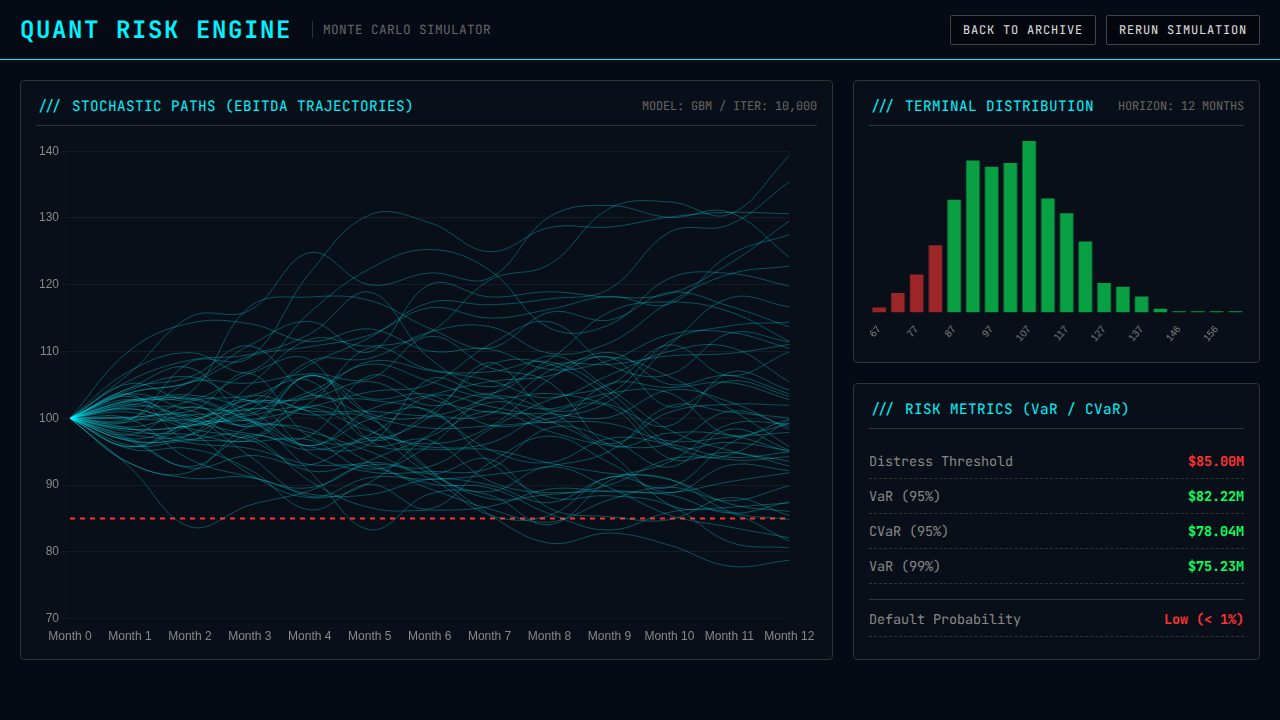Viewport: 1280px width, 720px height.
Task: Click the VaR (99%) value $75.23M
Action: 1215,566
